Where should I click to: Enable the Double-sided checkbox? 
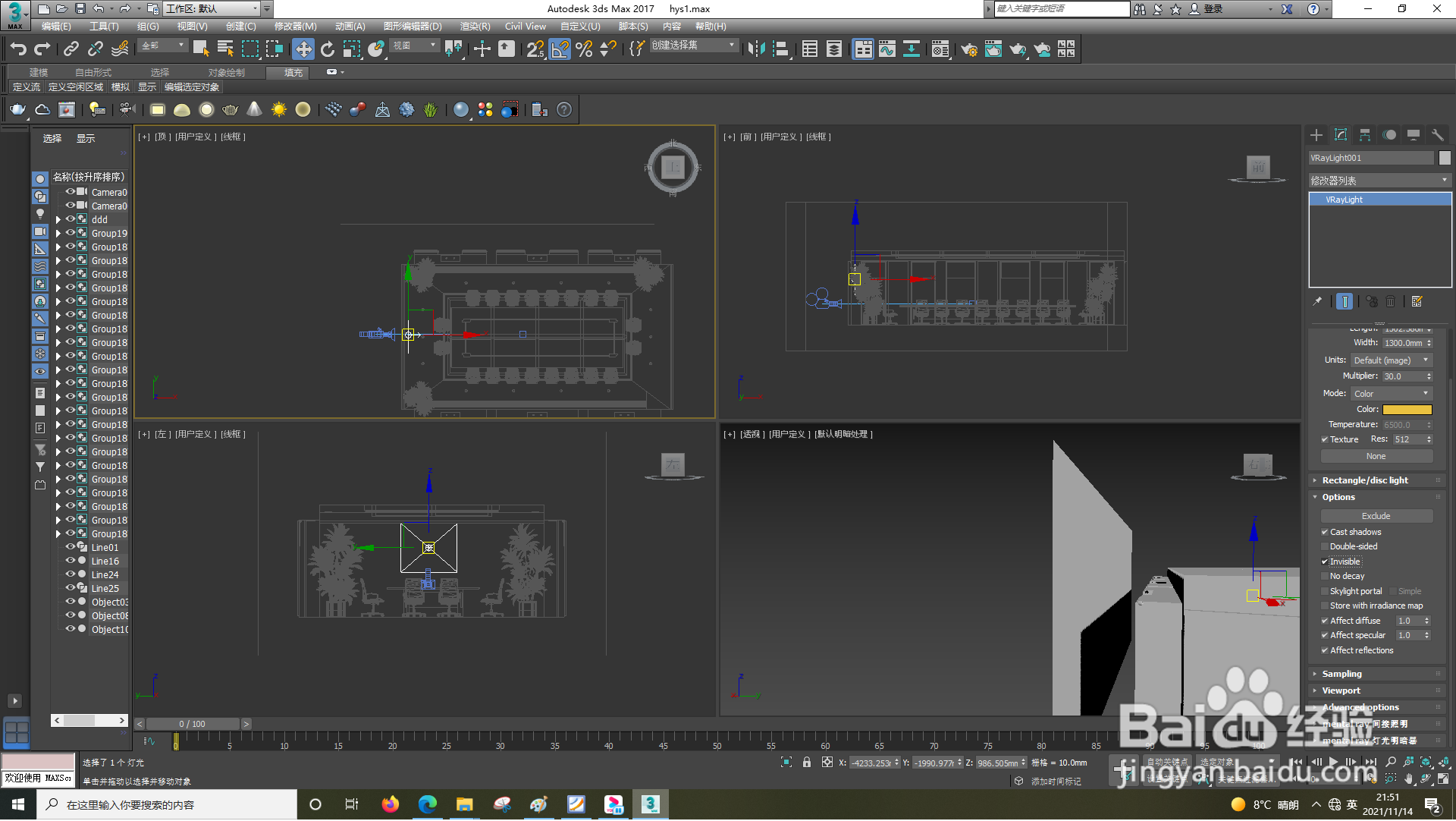tap(1325, 547)
